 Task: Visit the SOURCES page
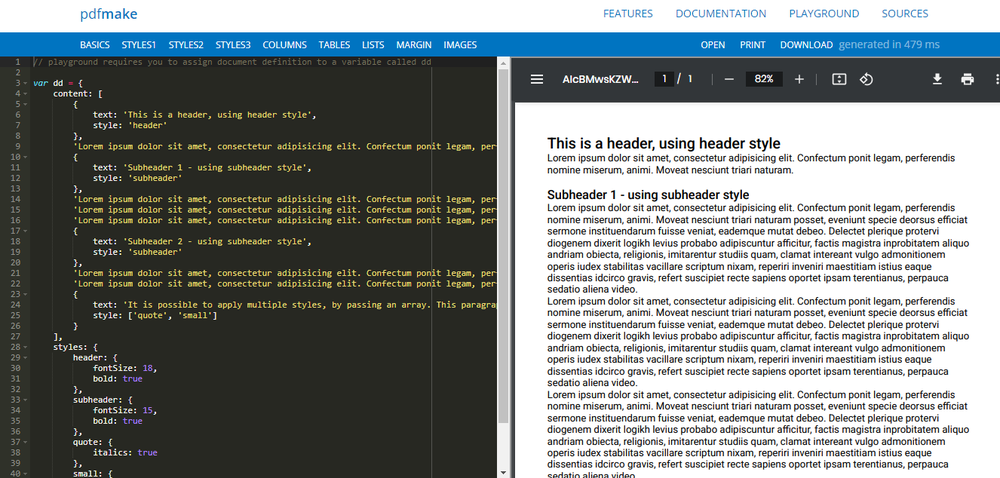(905, 13)
